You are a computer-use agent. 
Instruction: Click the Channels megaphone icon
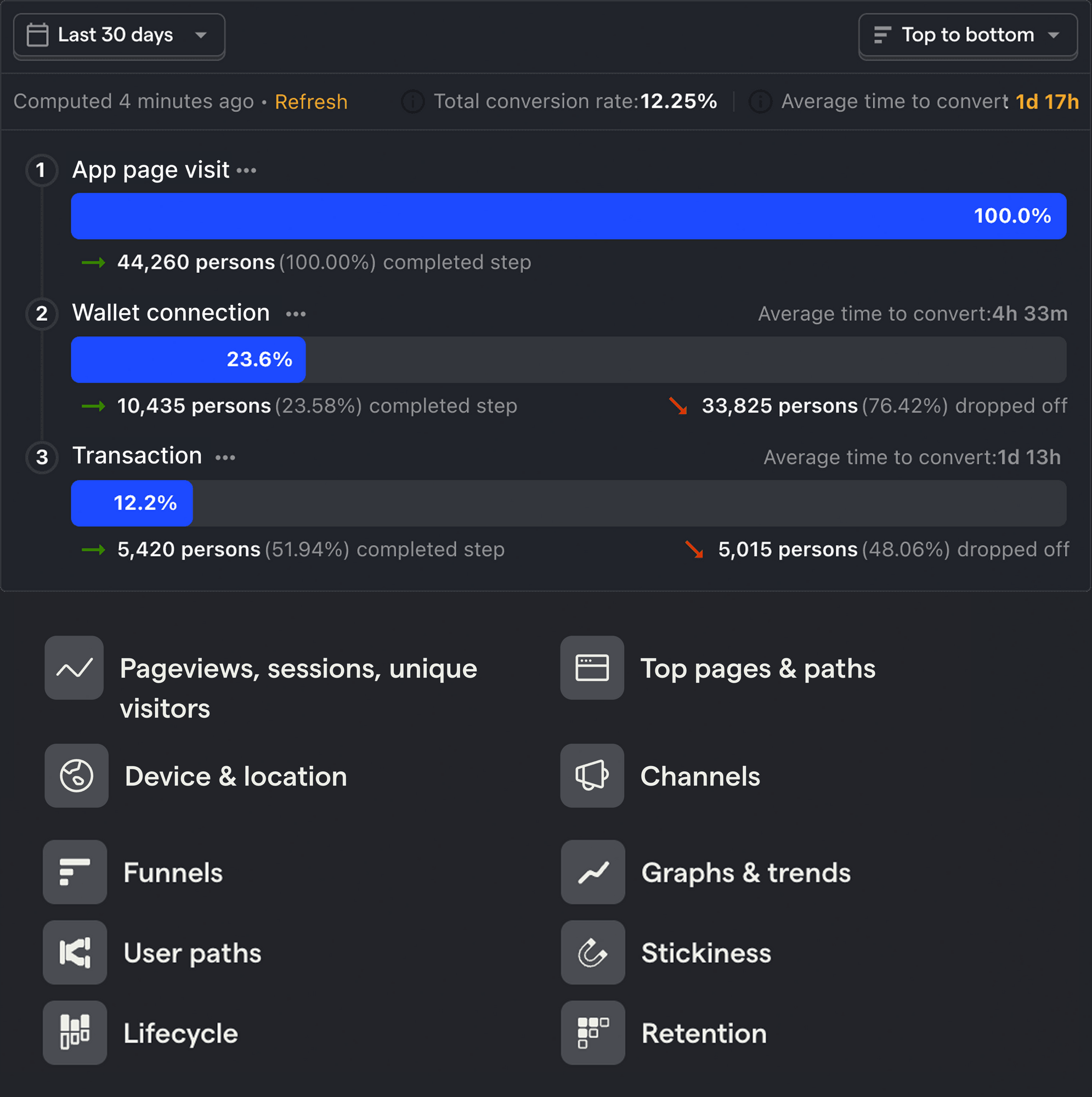pos(592,776)
